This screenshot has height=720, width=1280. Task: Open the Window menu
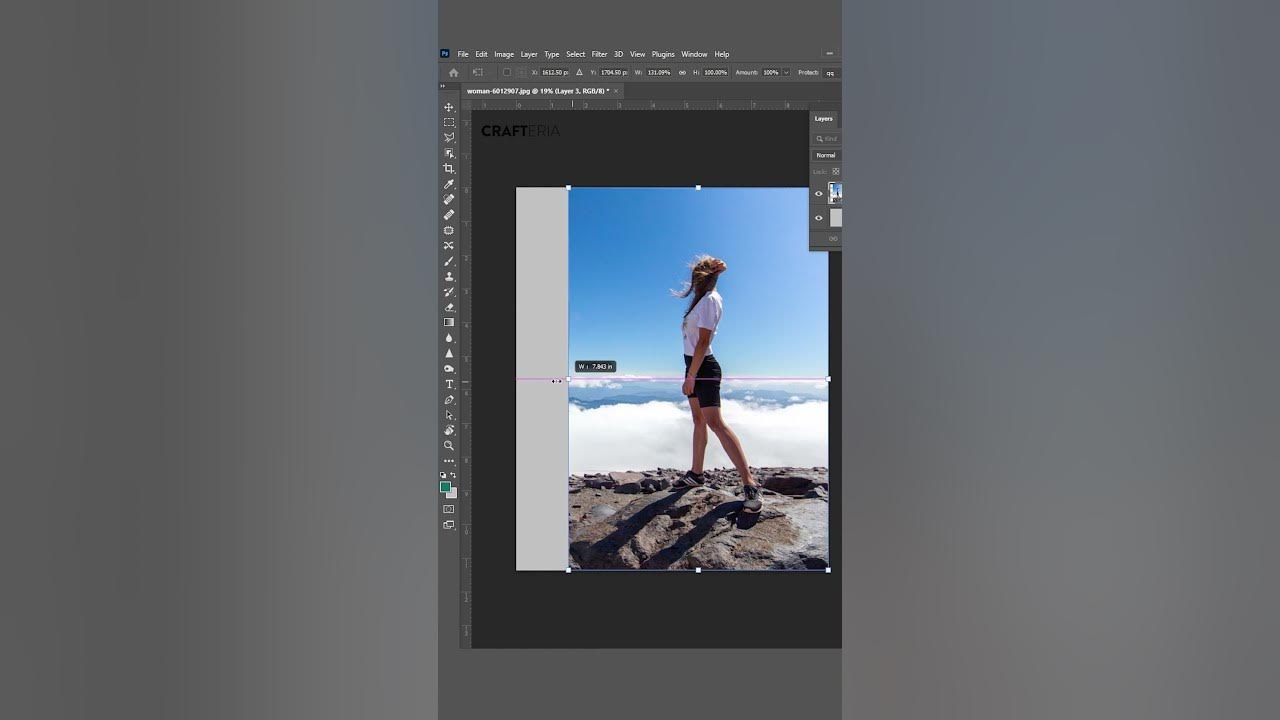point(694,54)
